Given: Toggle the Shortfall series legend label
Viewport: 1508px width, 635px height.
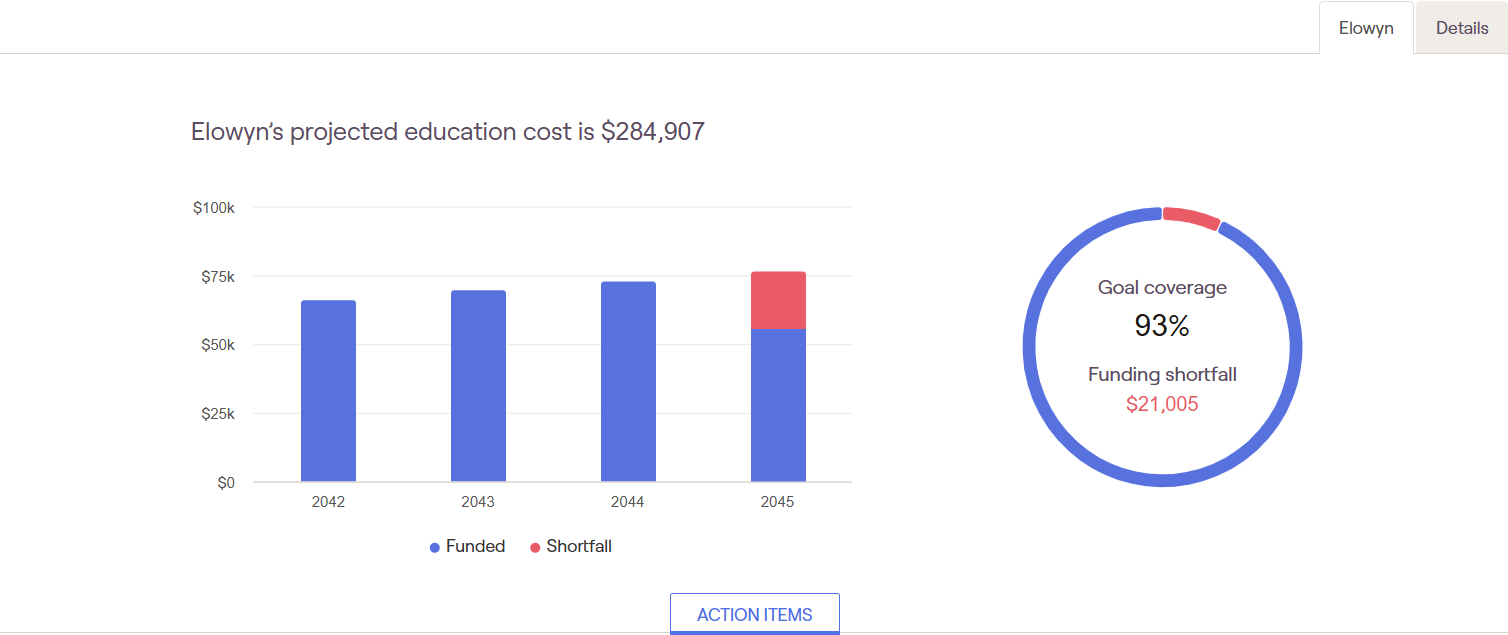Looking at the screenshot, I should tap(579, 546).
